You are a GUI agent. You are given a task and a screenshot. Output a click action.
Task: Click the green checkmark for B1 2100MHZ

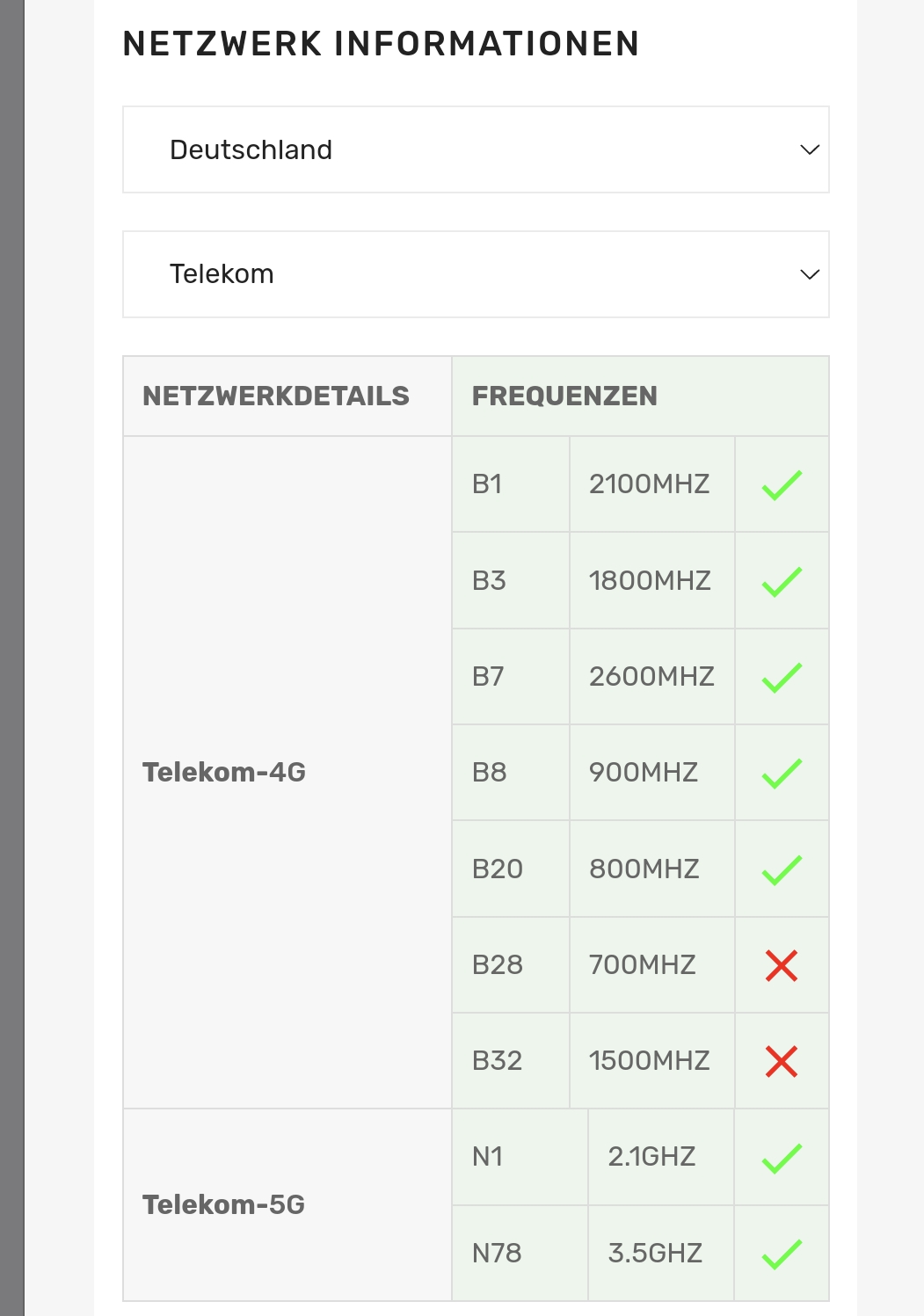(782, 484)
